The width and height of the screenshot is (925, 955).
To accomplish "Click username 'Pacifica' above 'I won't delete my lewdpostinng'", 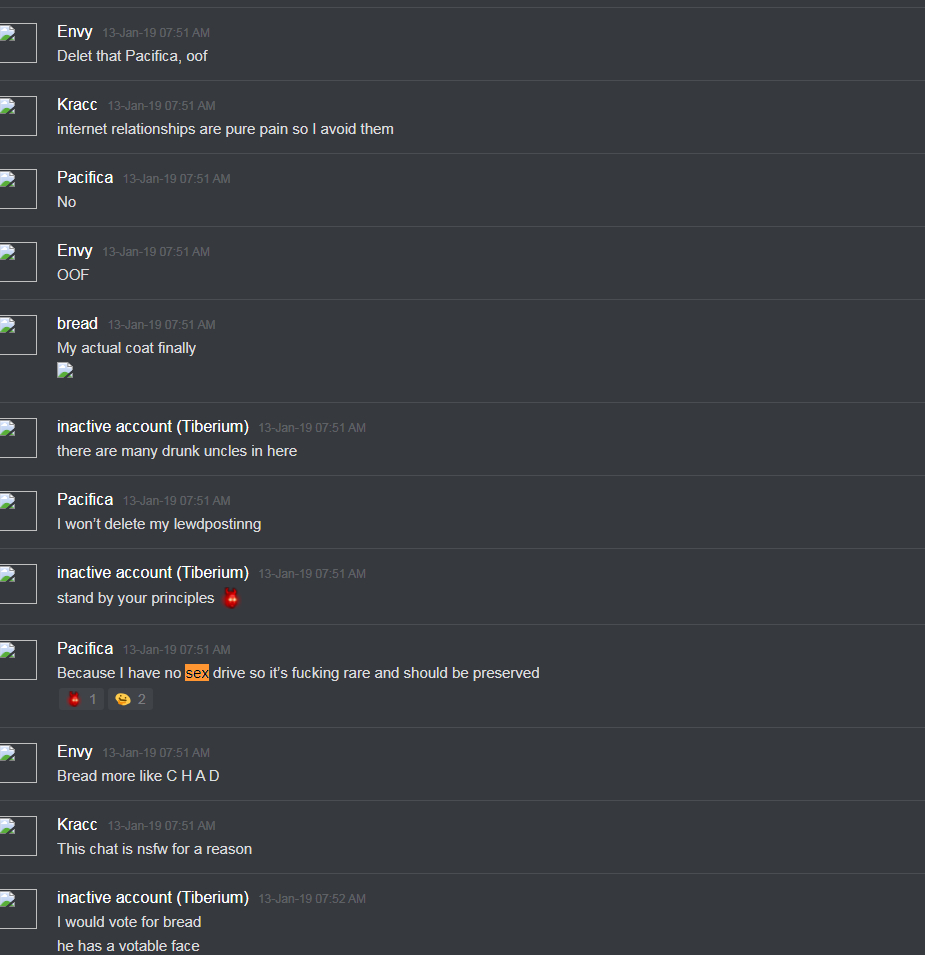I will click(85, 499).
